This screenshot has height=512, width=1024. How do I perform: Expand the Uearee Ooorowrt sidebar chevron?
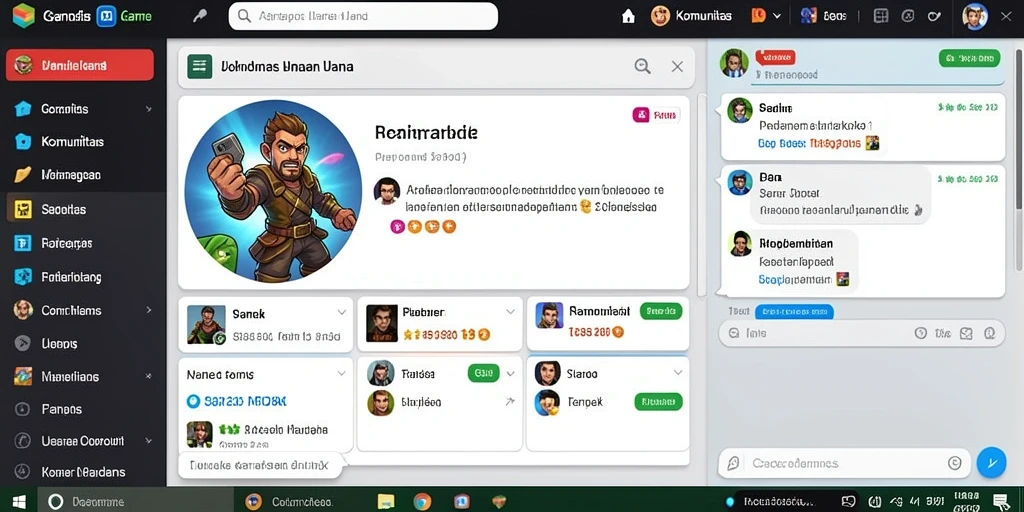148,441
